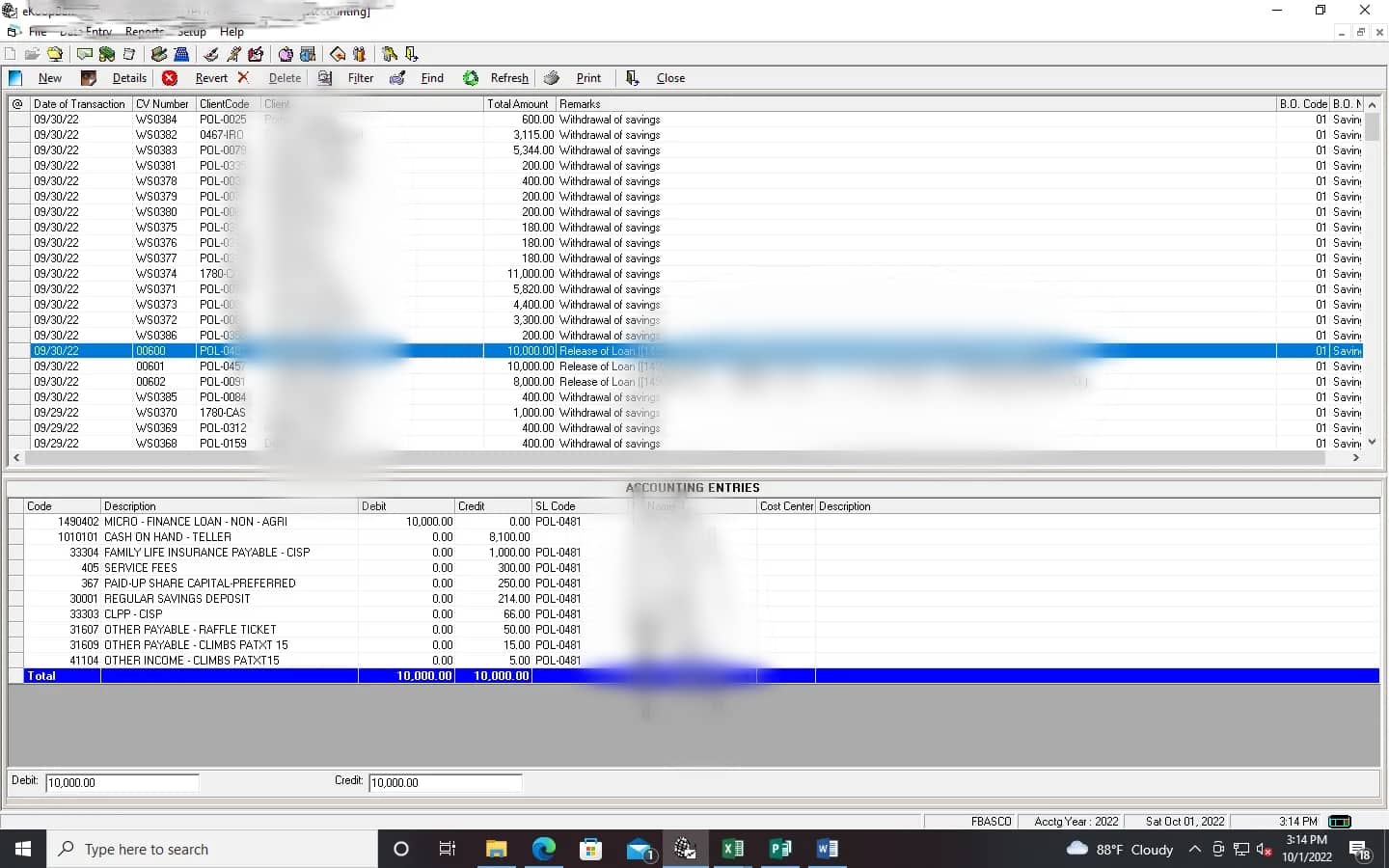Open File Explorer from the taskbar
1389x868 pixels.
click(x=496, y=849)
